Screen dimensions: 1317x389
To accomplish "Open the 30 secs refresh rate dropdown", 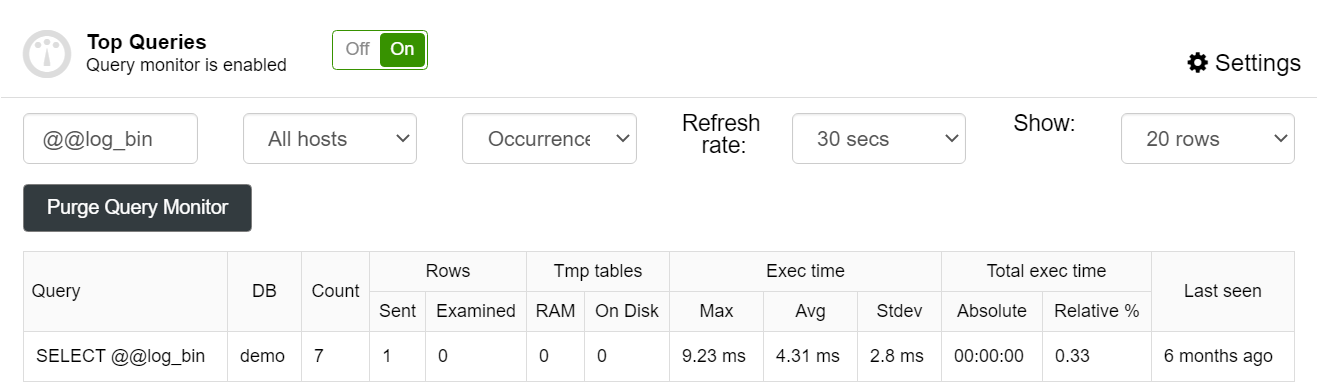I will [x=878, y=139].
